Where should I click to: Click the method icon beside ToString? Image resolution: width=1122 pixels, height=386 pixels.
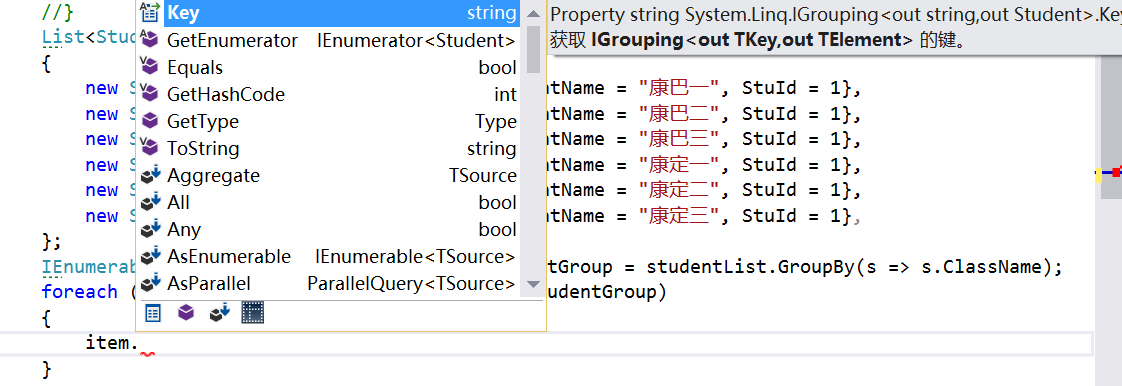(150, 148)
